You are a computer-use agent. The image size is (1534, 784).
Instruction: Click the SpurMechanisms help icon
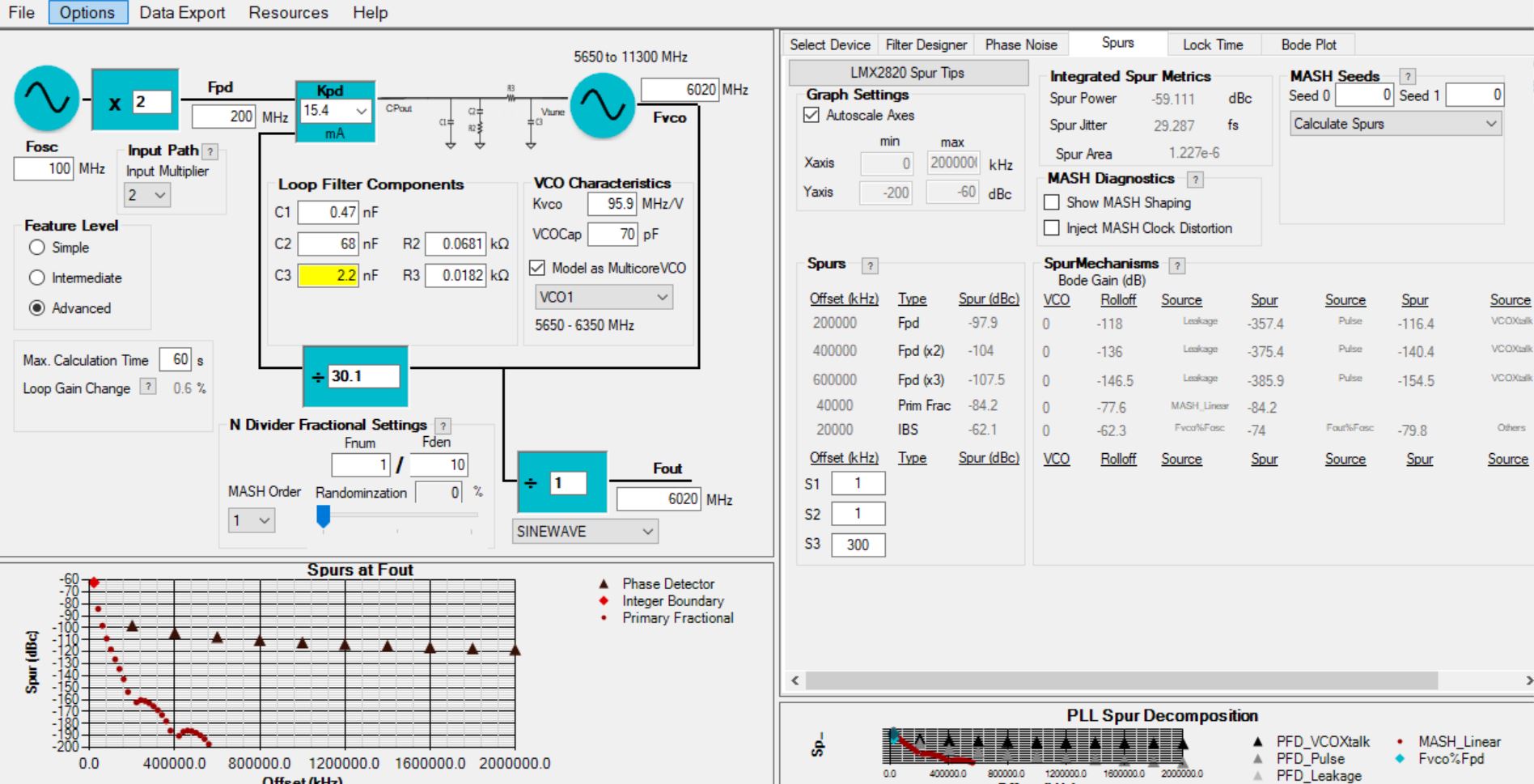coord(1177,265)
